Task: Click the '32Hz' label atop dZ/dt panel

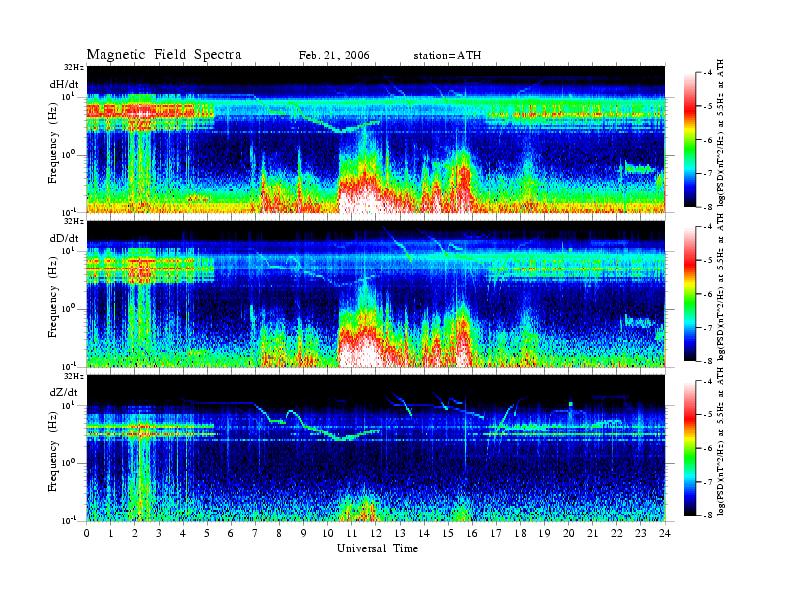Action: [x=74, y=376]
